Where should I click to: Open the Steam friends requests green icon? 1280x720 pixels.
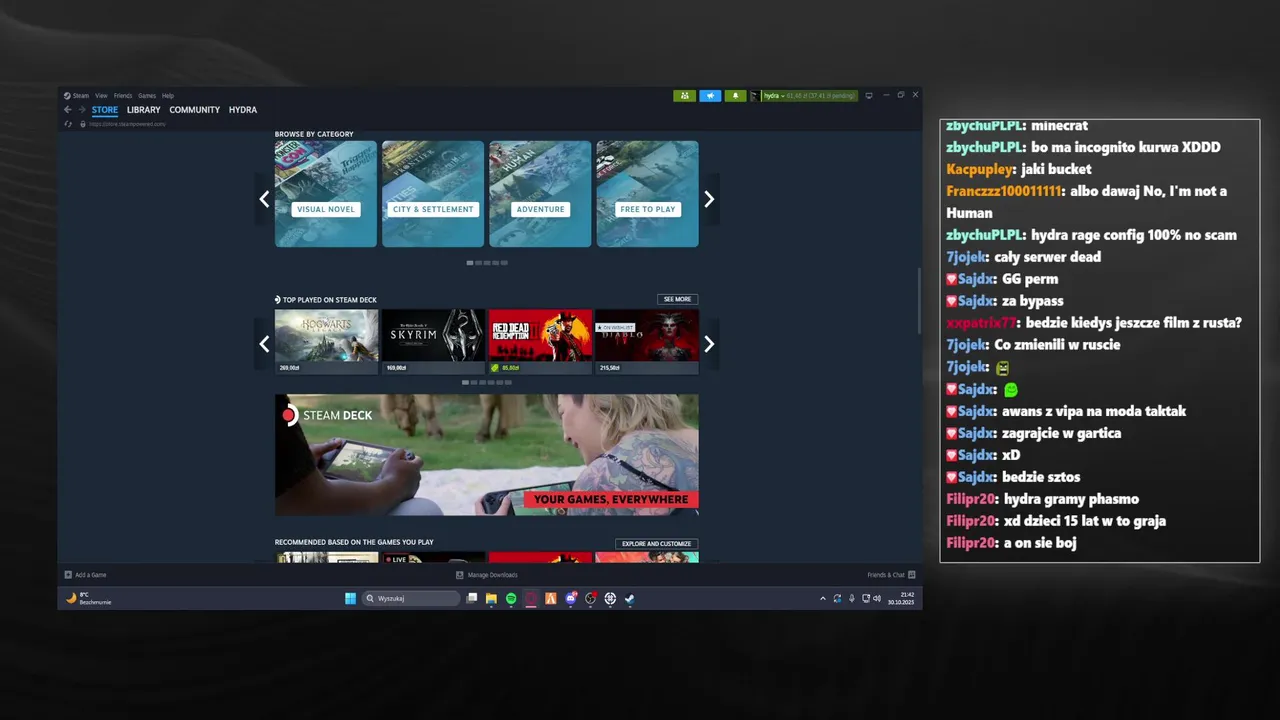click(684, 96)
